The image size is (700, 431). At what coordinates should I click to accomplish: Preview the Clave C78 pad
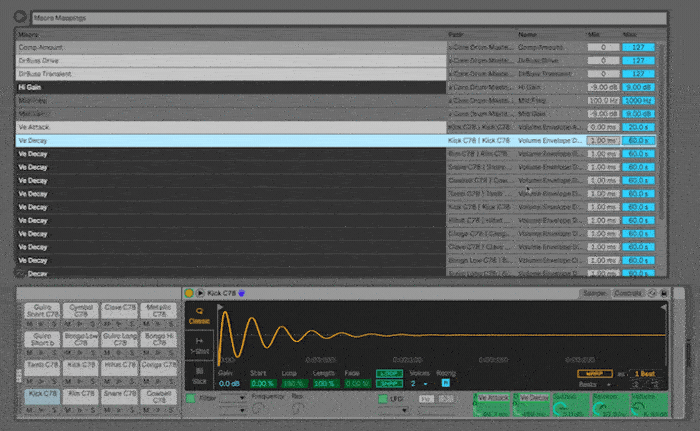pos(120,323)
